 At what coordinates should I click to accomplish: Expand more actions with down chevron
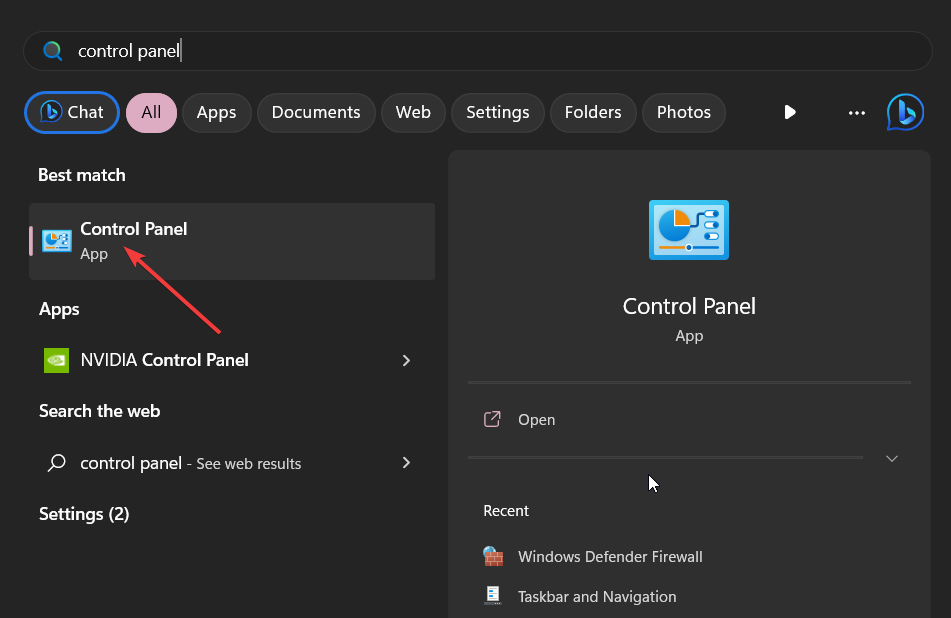click(x=892, y=458)
